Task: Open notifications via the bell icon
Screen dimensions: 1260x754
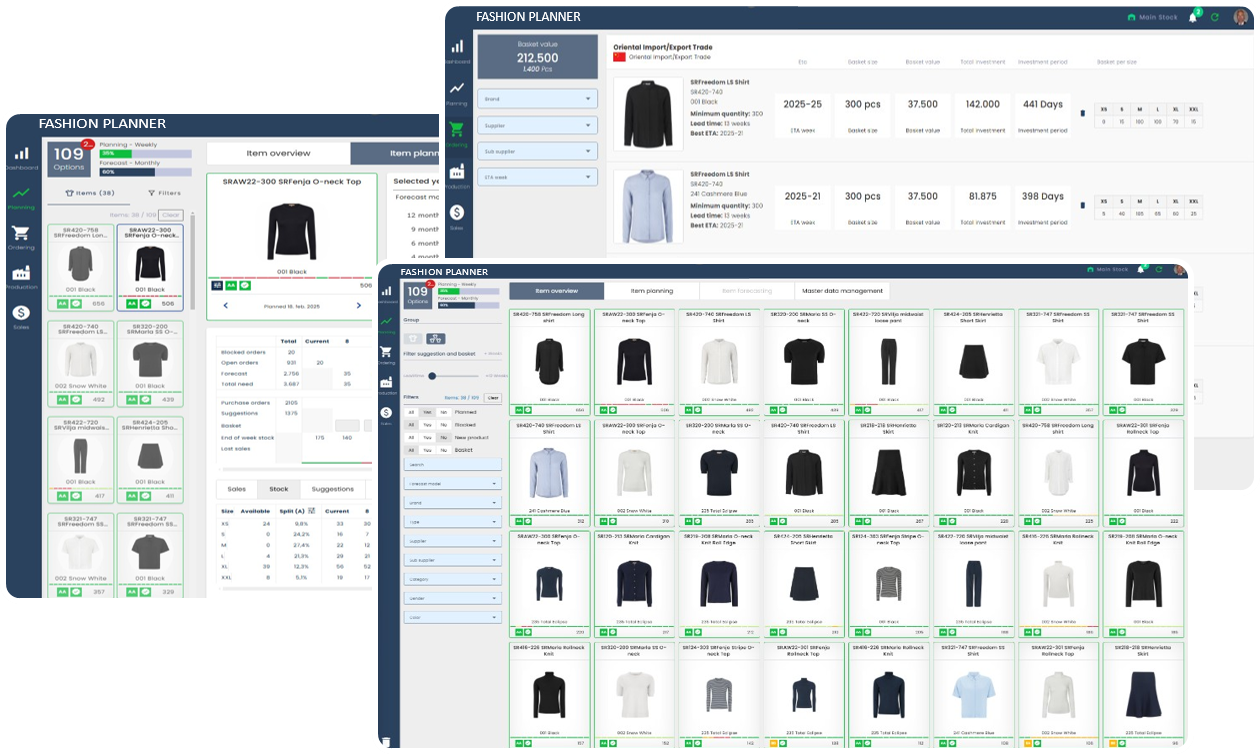Action: (x=1141, y=267)
